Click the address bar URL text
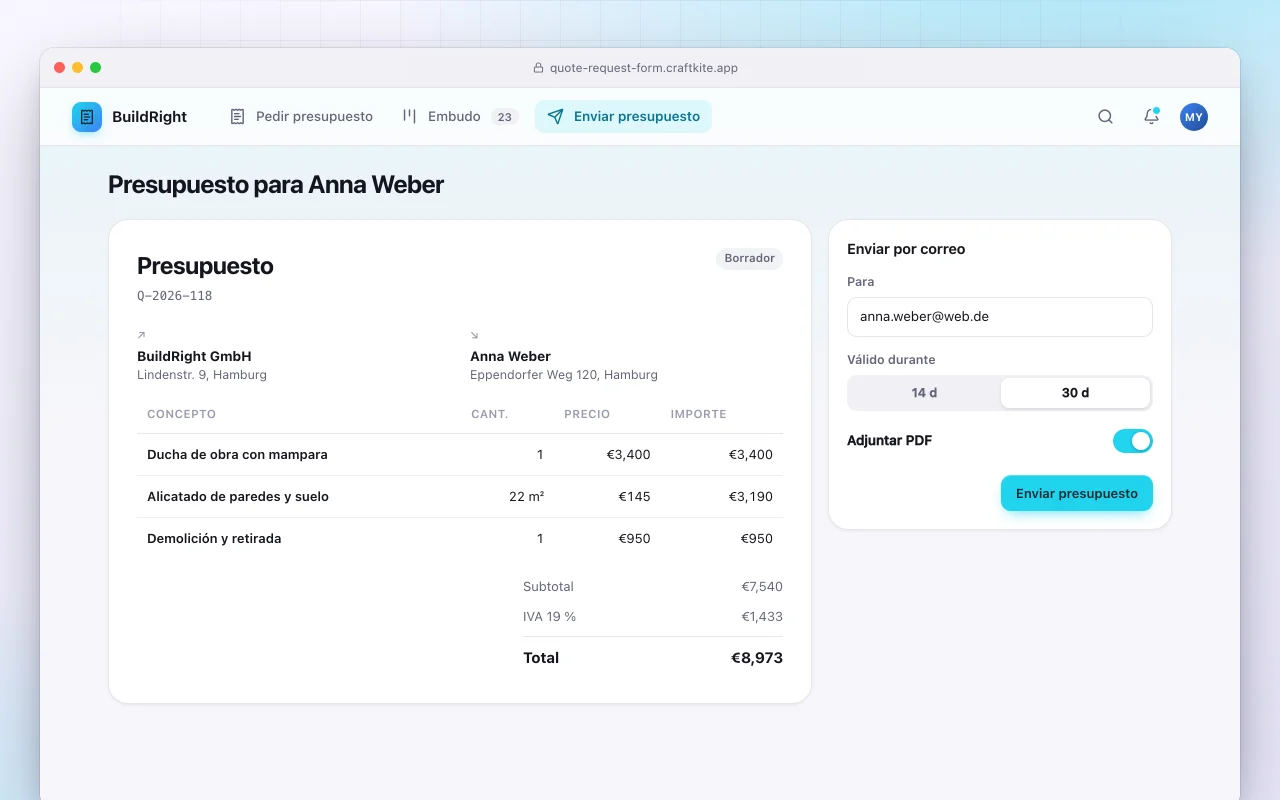Screen dimensions: 1280x800 tap(644, 68)
